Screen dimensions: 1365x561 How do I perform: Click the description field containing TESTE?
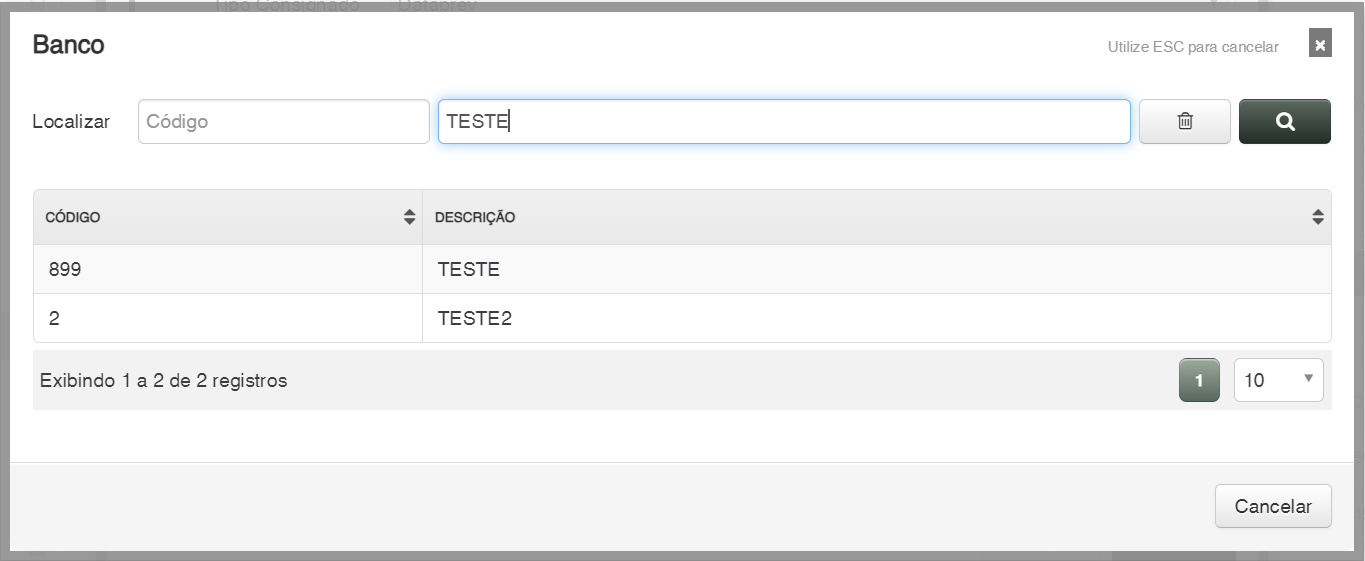pos(784,121)
